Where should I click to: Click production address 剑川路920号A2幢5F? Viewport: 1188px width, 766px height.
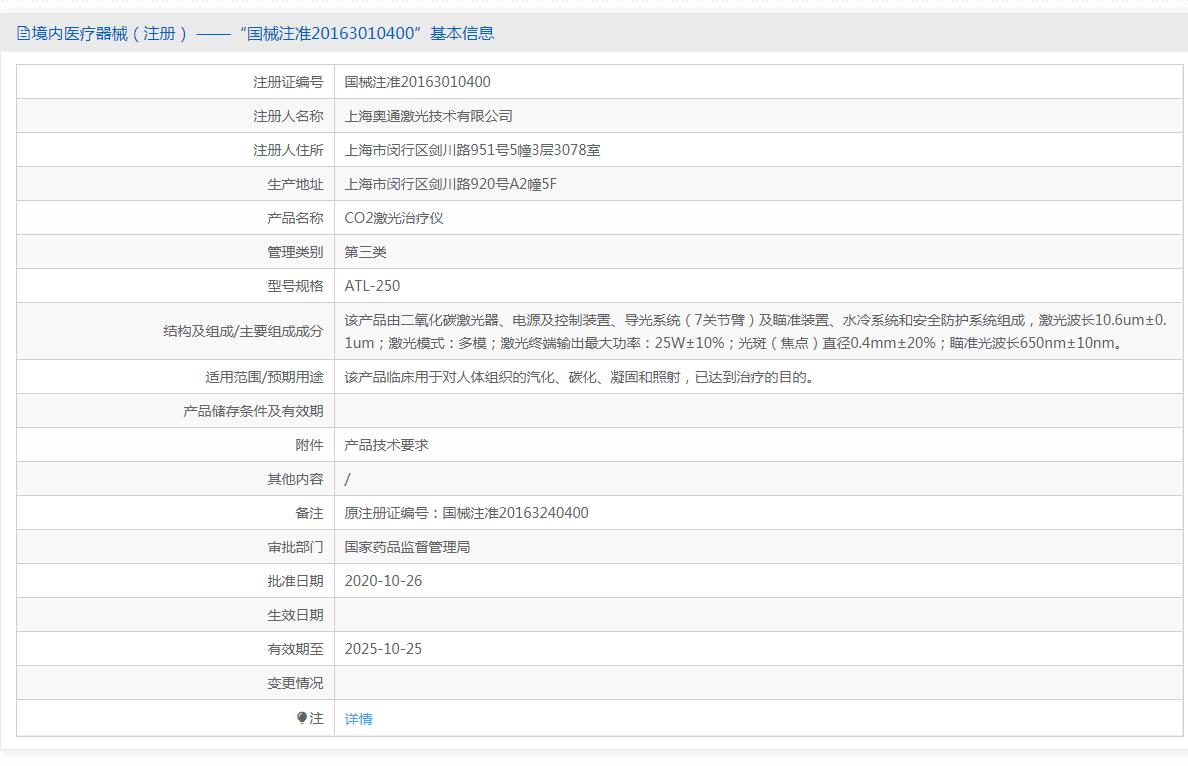[x=450, y=184]
